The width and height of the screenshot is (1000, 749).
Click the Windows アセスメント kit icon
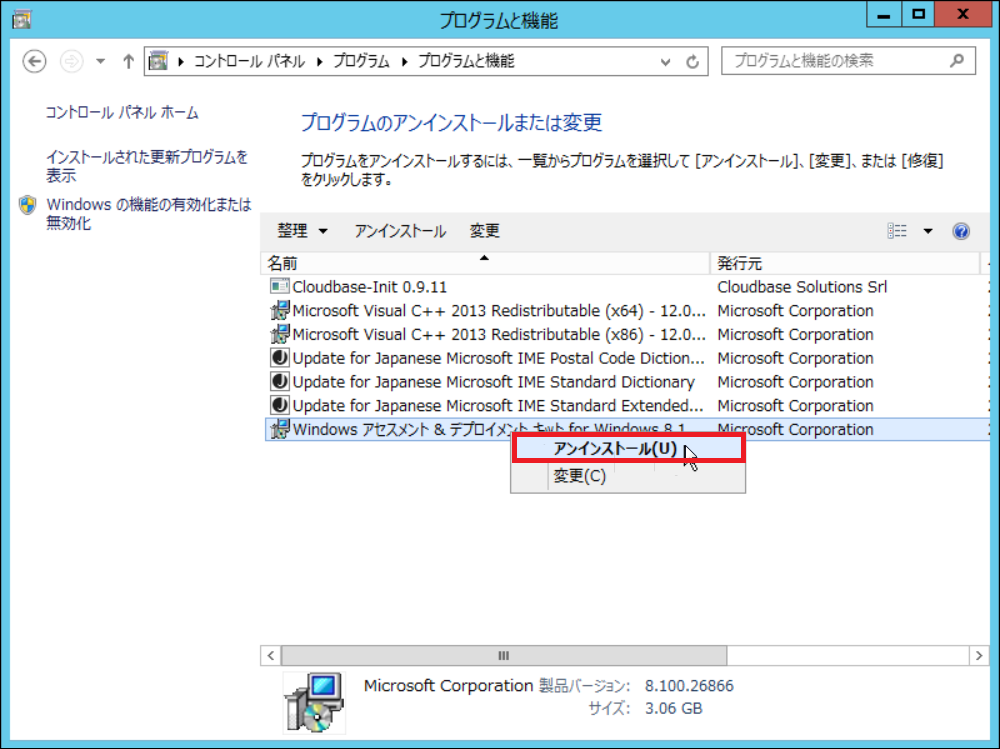pos(279,429)
